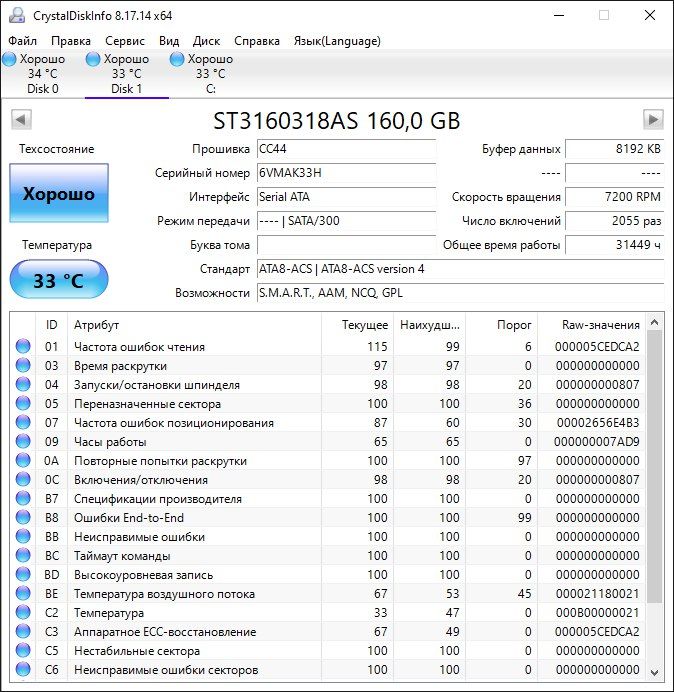Switch to the Disk 1 tab
This screenshot has height=692, width=674.
coord(126,74)
